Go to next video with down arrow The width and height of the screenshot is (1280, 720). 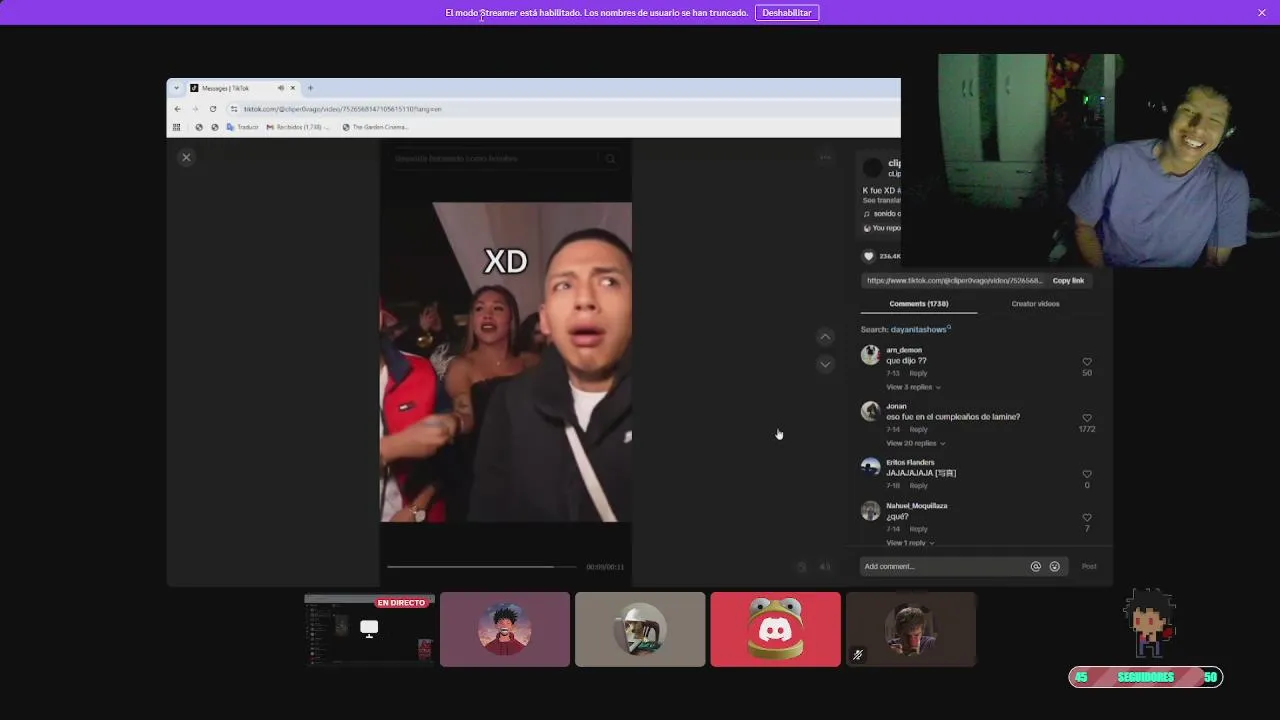(825, 364)
